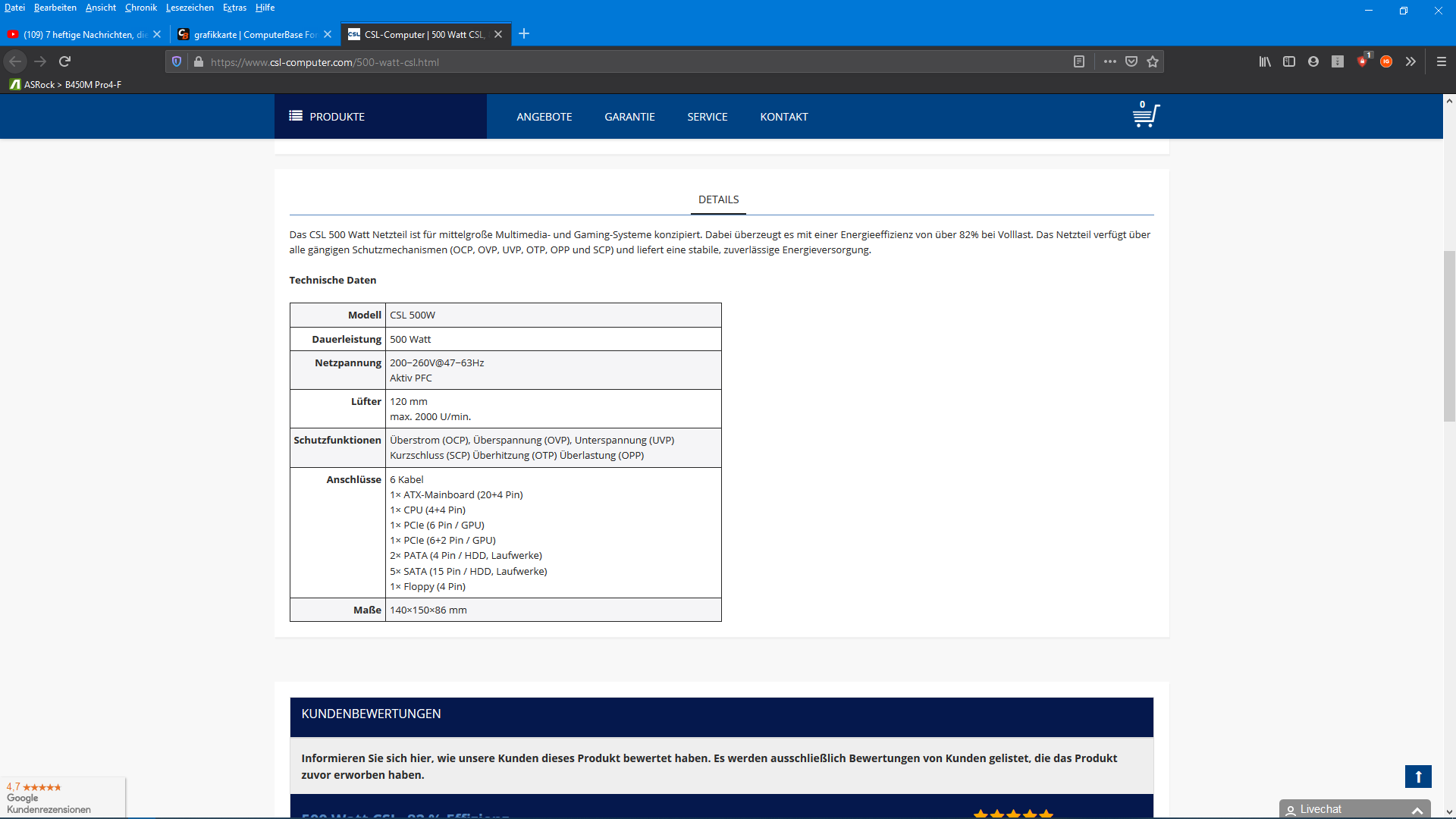Switch to the grafikkarte ComputerBase tab

[250, 34]
